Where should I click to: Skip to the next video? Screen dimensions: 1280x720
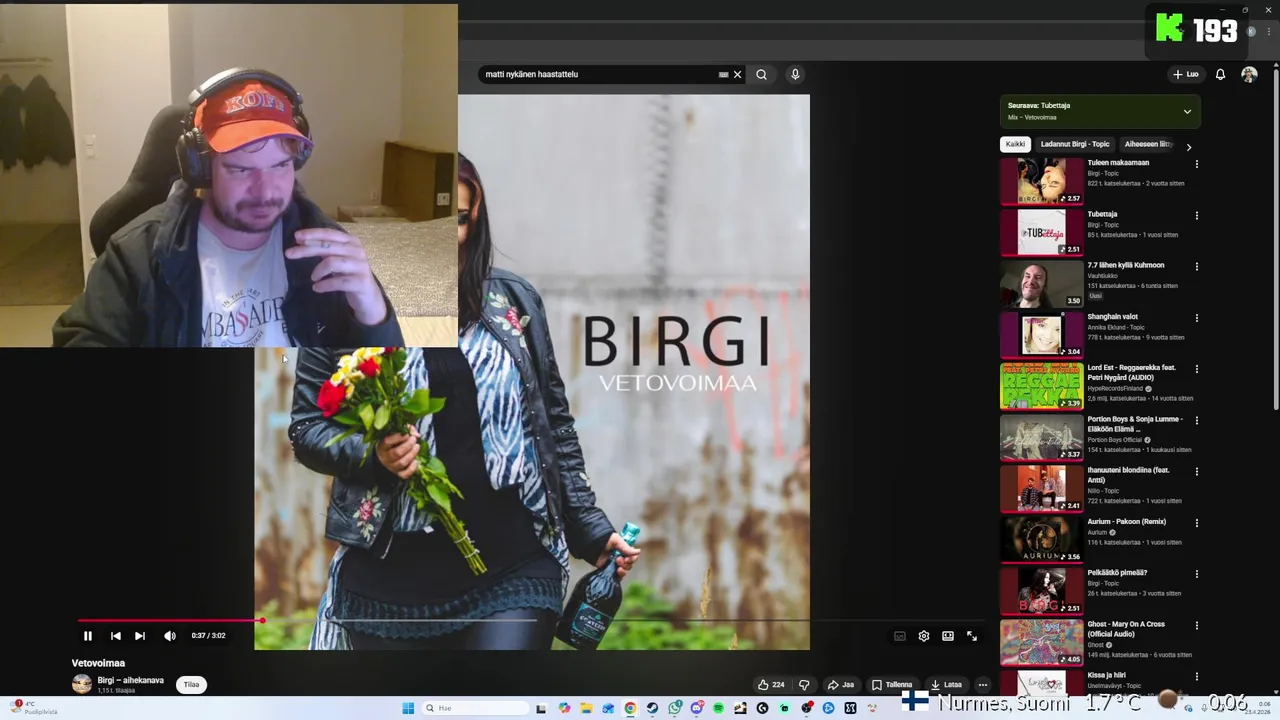(x=140, y=636)
